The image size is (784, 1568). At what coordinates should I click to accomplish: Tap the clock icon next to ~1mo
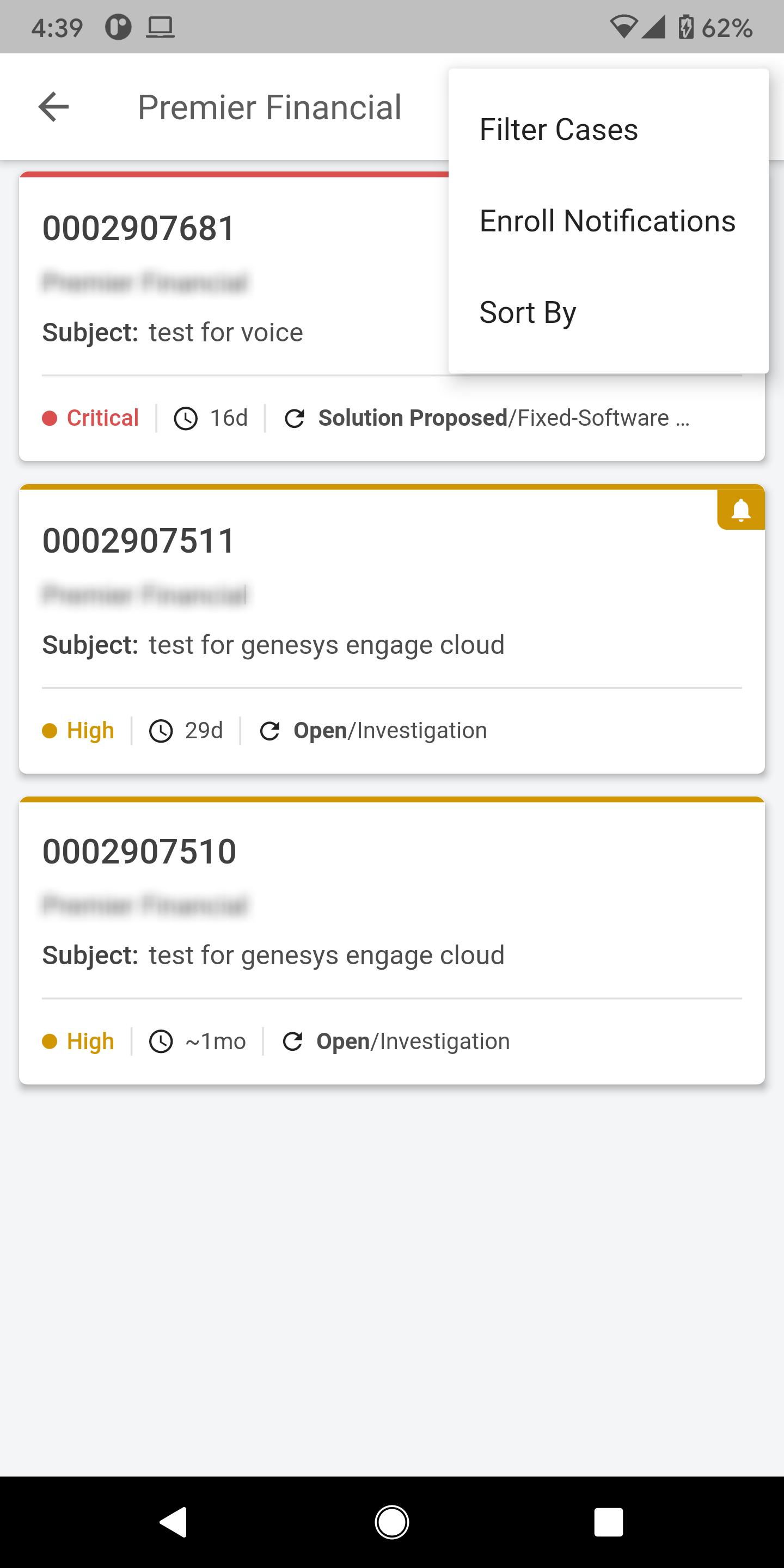161,1042
